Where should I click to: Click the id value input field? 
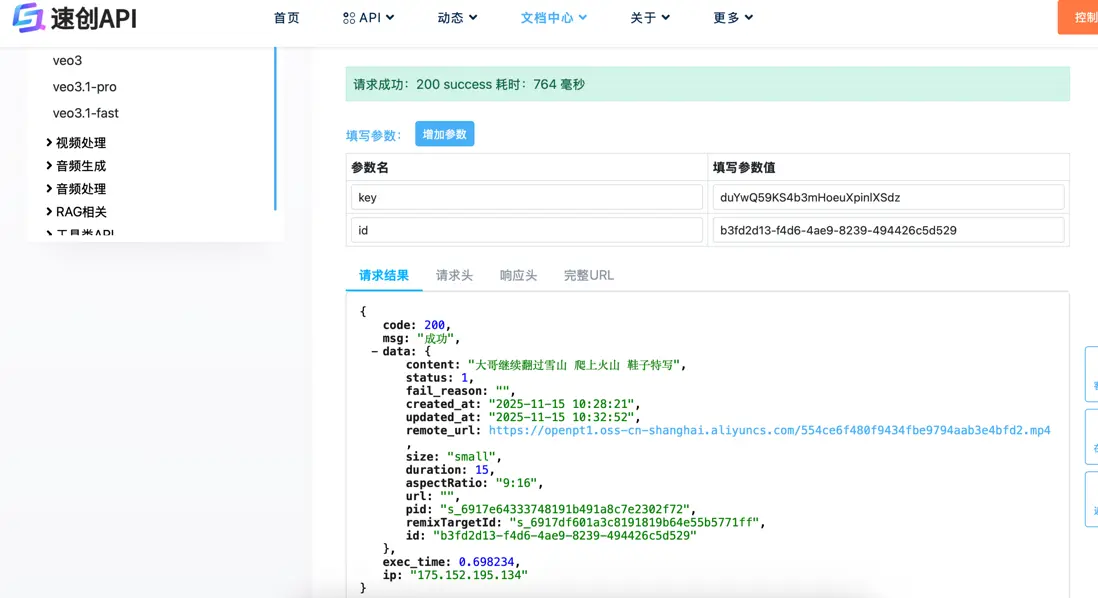pyautogui.click(x=889, y=230)
